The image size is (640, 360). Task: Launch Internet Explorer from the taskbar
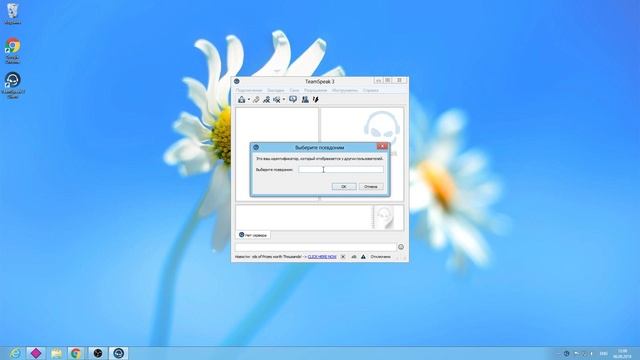coord(15,353)
